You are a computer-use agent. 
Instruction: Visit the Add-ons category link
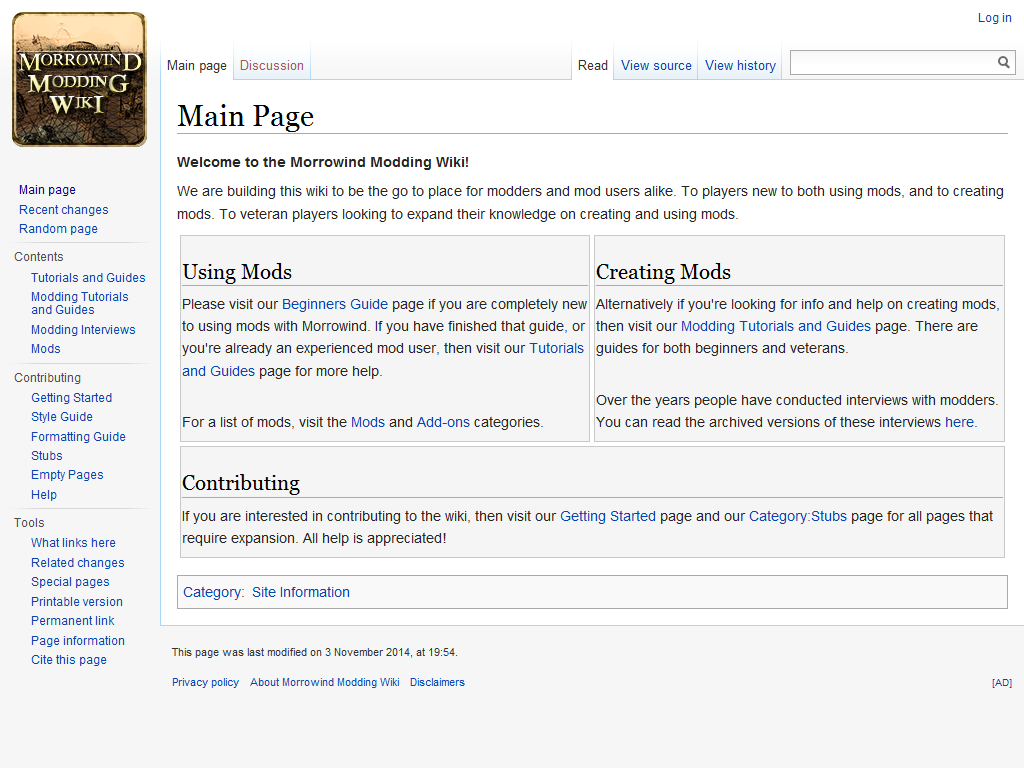point(443,422)
